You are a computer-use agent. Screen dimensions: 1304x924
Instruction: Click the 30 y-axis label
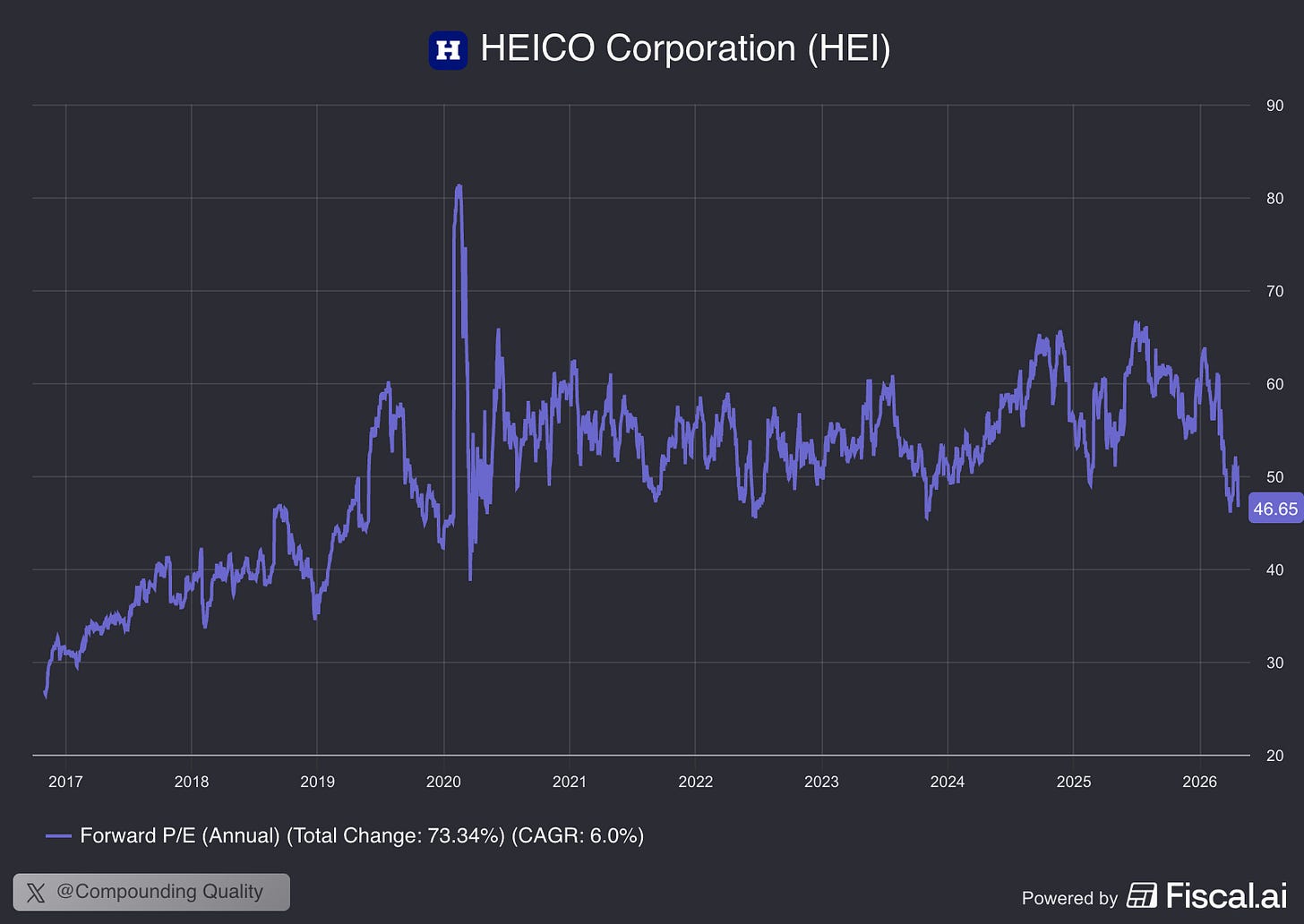point(1274,663)
